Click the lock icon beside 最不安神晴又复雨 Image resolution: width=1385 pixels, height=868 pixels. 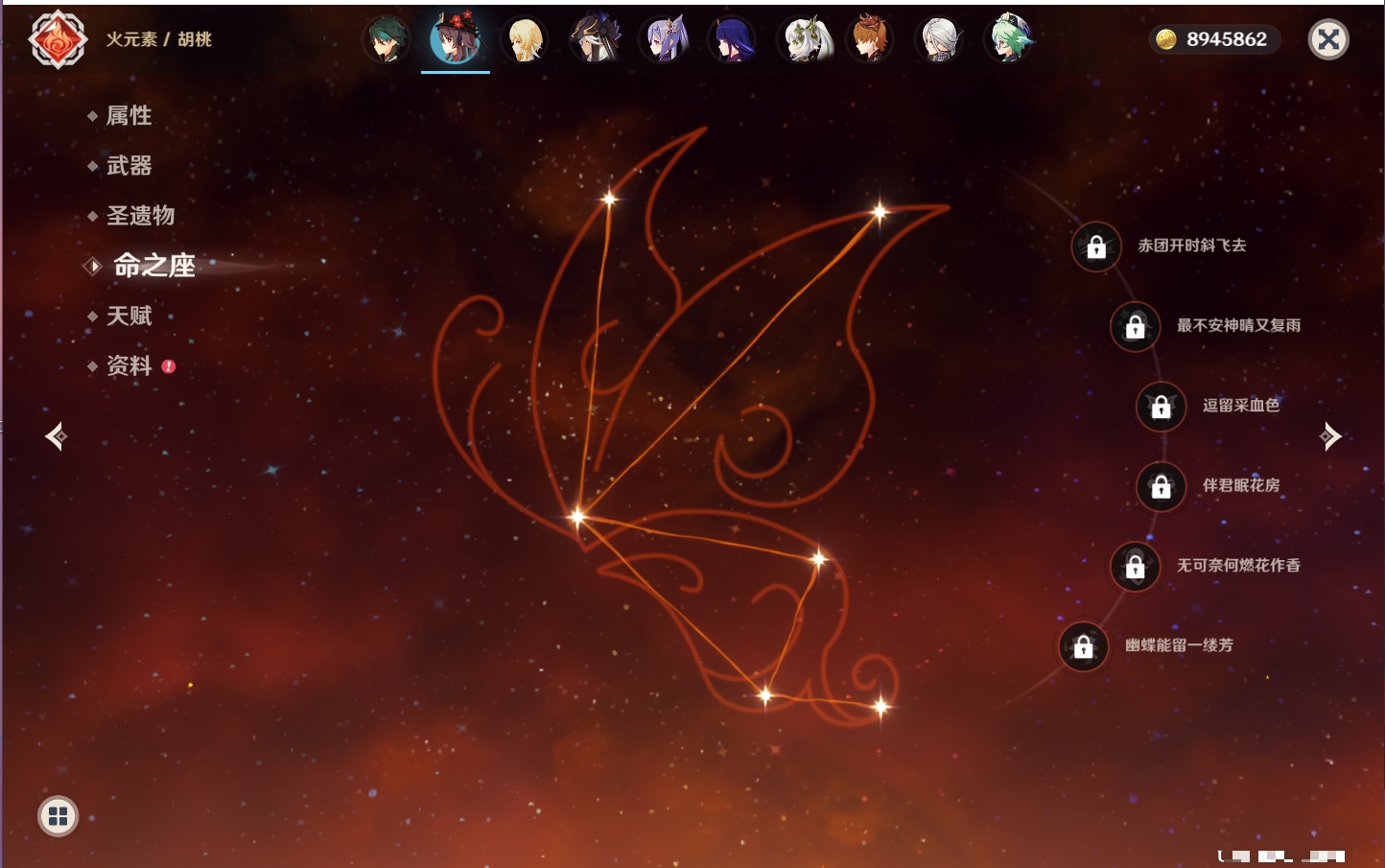click(1136, 326)
